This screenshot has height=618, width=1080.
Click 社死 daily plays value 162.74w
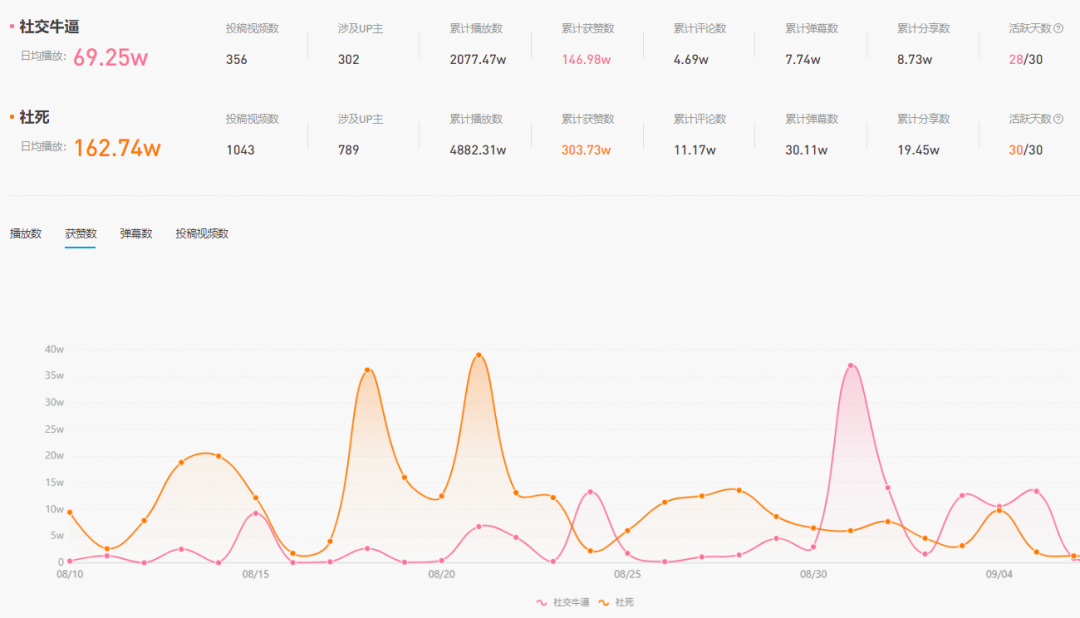coord(117,148)
